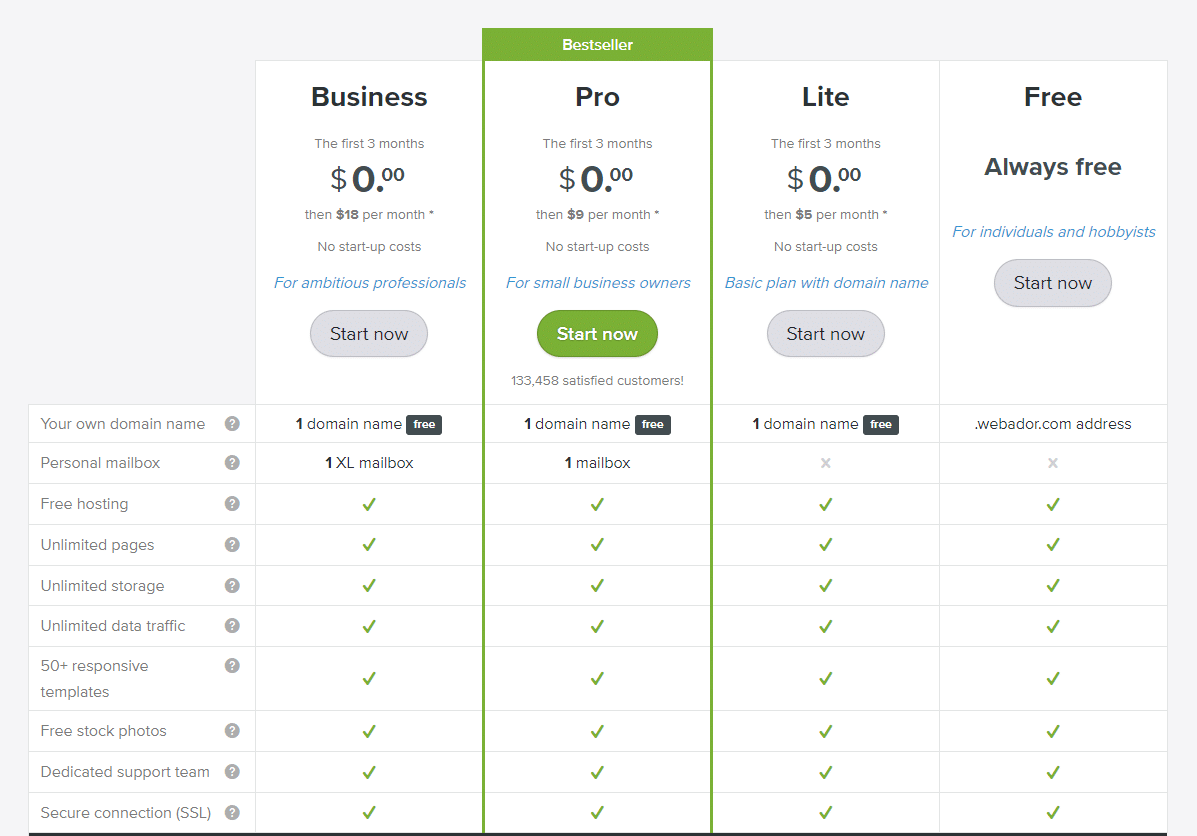Image resolution: width=1197 pixels, height=836 pixels.
Task: Click help icon beside Free hosting
Action: point(232,504)
